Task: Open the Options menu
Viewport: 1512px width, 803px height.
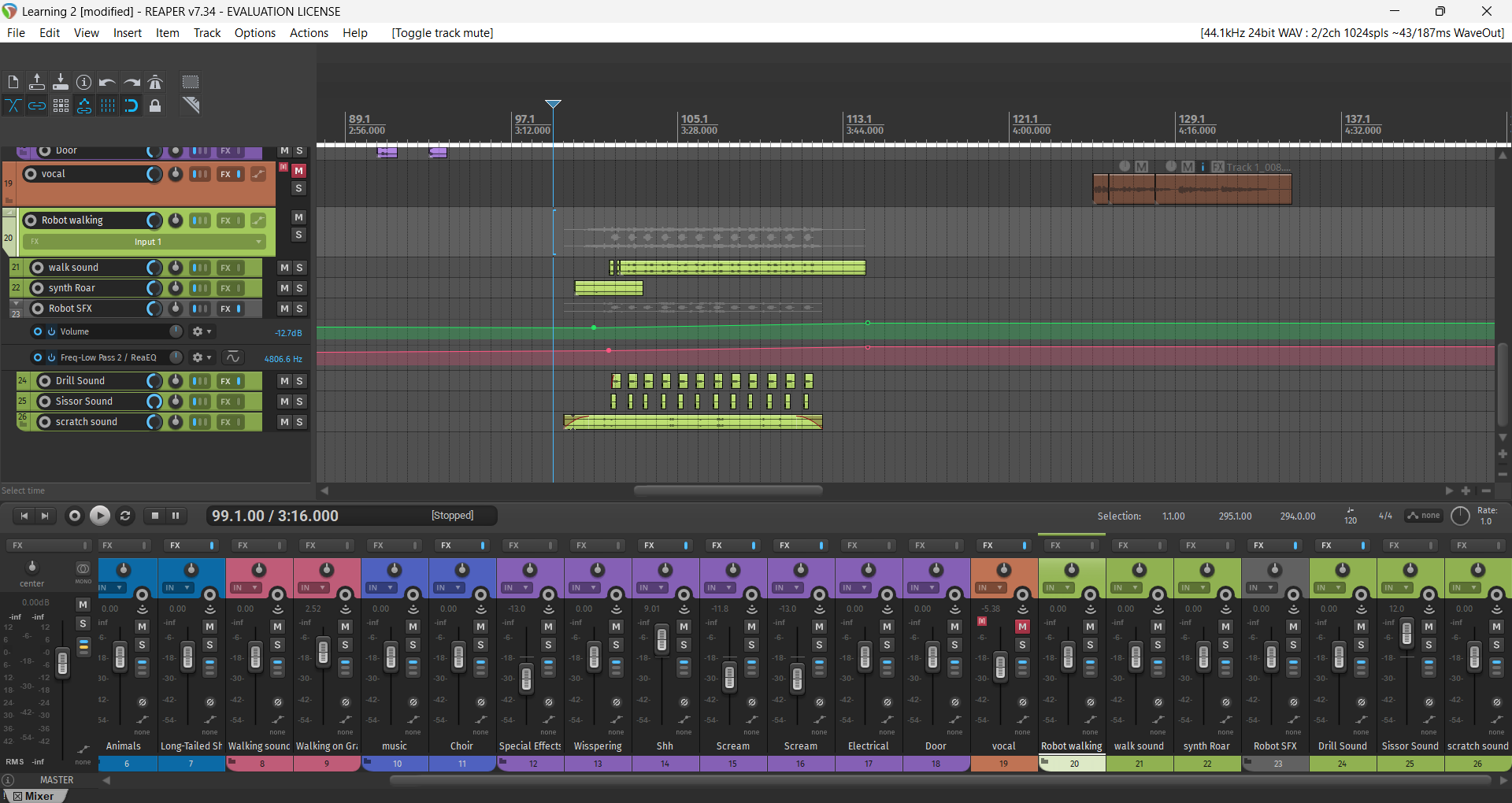Action: coord(255,33)
